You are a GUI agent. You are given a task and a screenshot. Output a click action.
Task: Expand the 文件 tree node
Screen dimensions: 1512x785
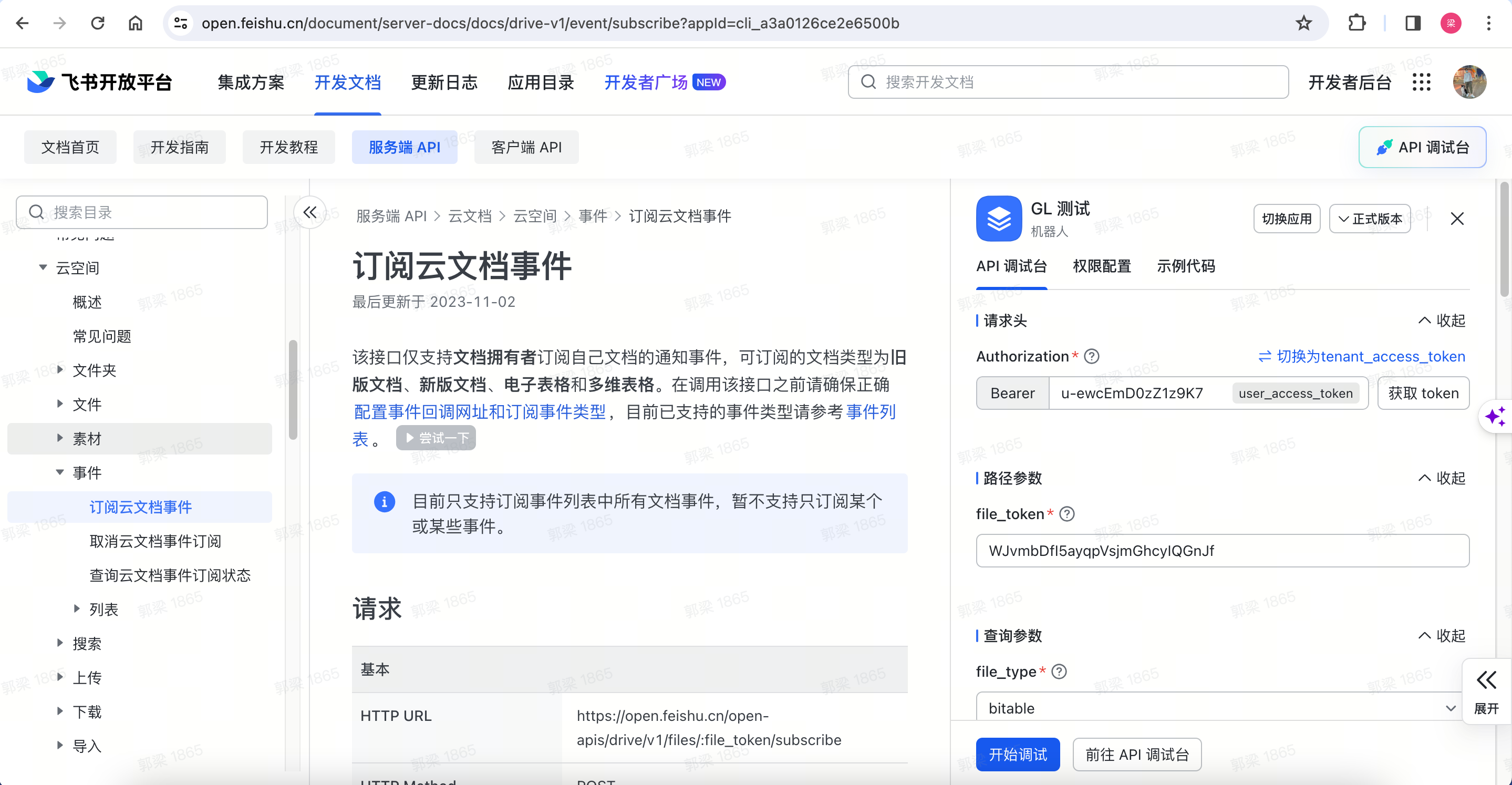tap(60, 404)
